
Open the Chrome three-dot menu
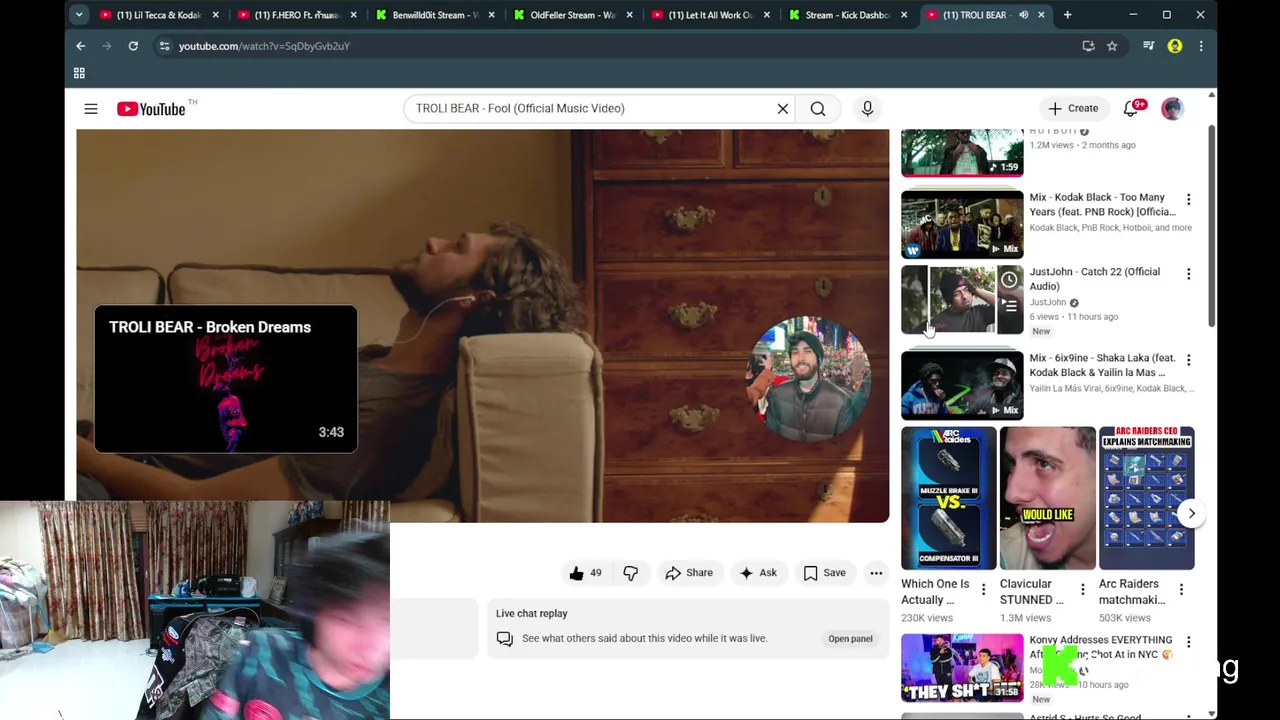click(x=1201, y=46)
